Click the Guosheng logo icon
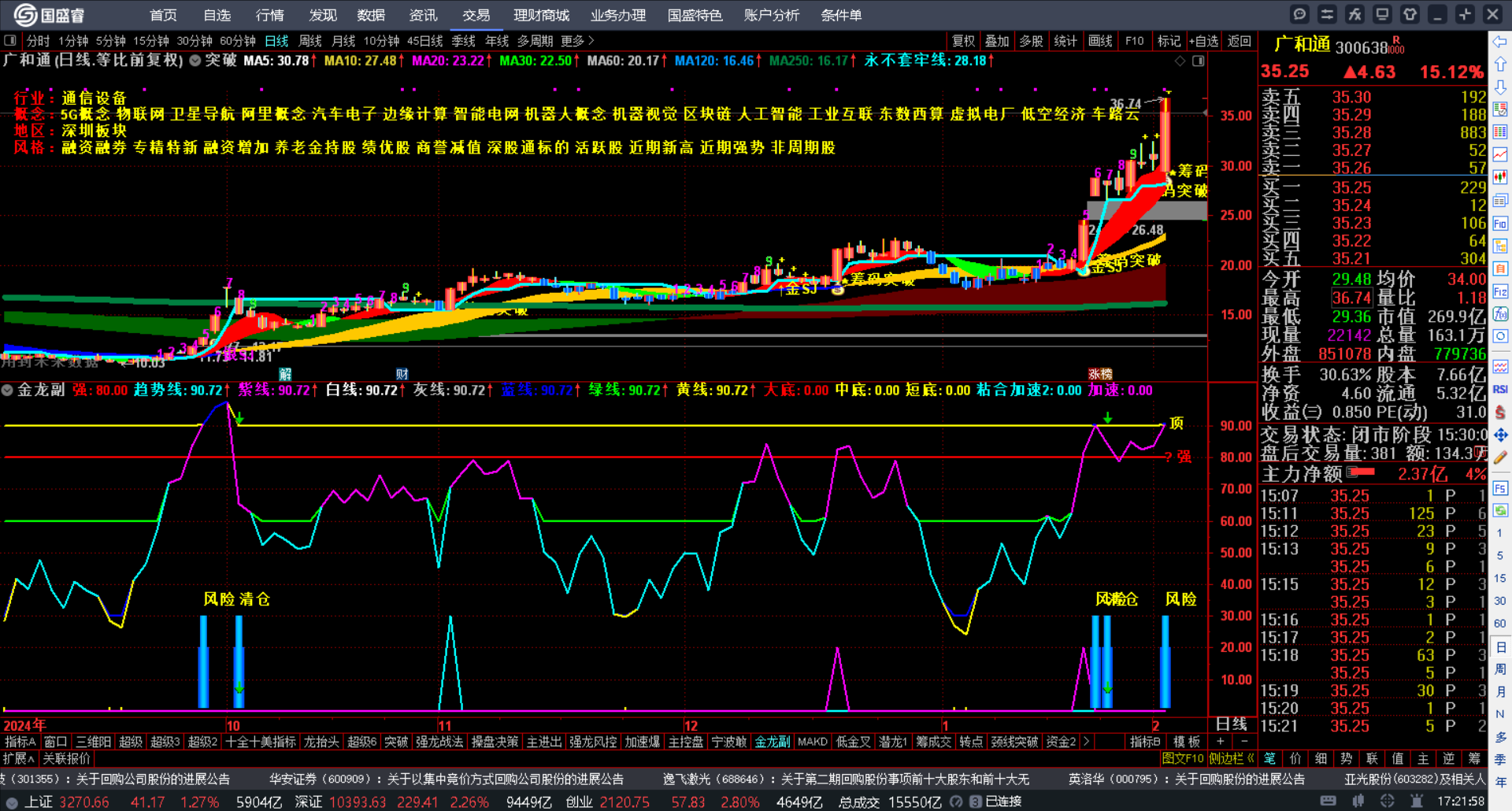 pos(25,15)
